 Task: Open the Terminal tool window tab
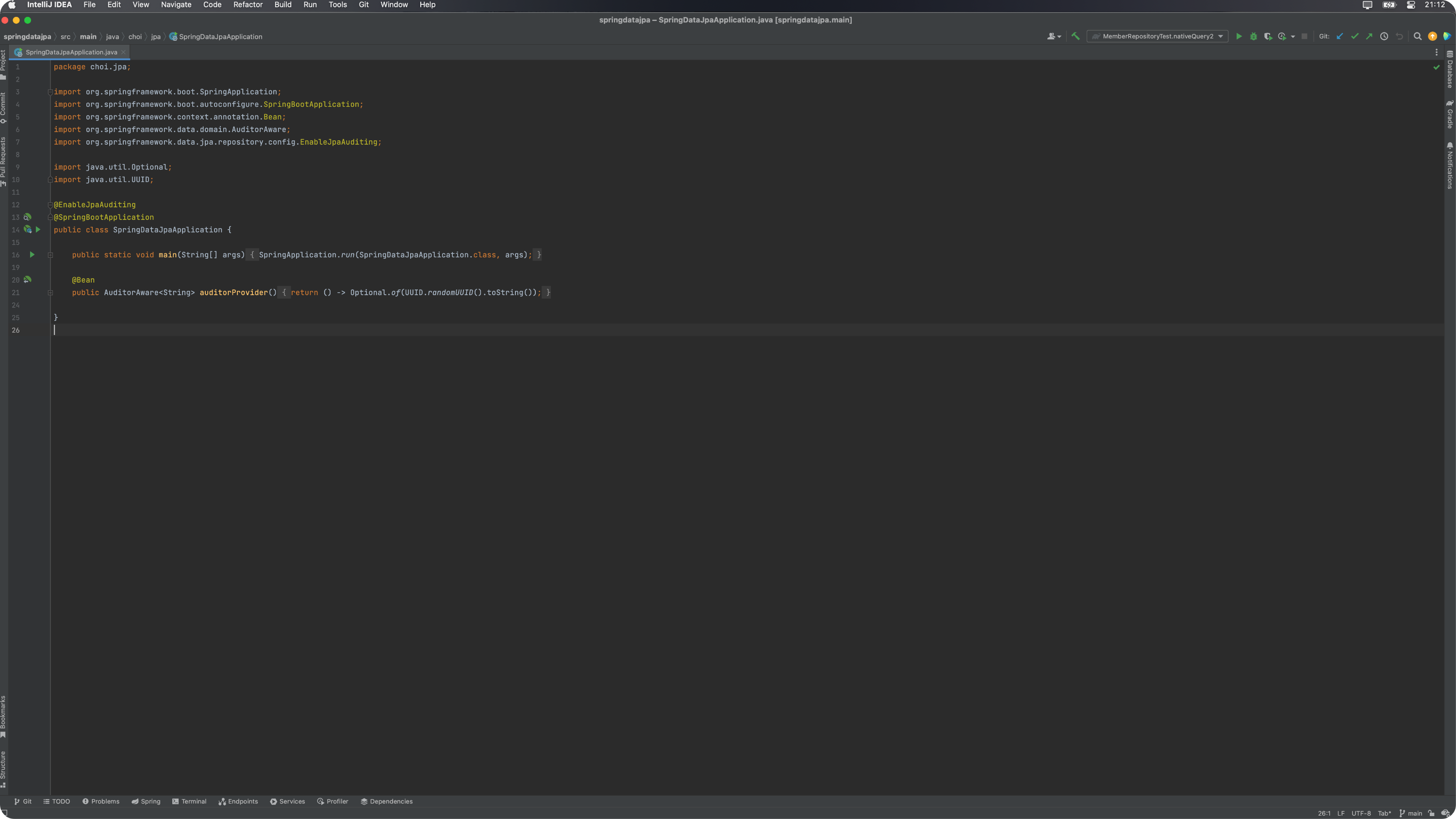pyautogui.click(x=189, y=802)
